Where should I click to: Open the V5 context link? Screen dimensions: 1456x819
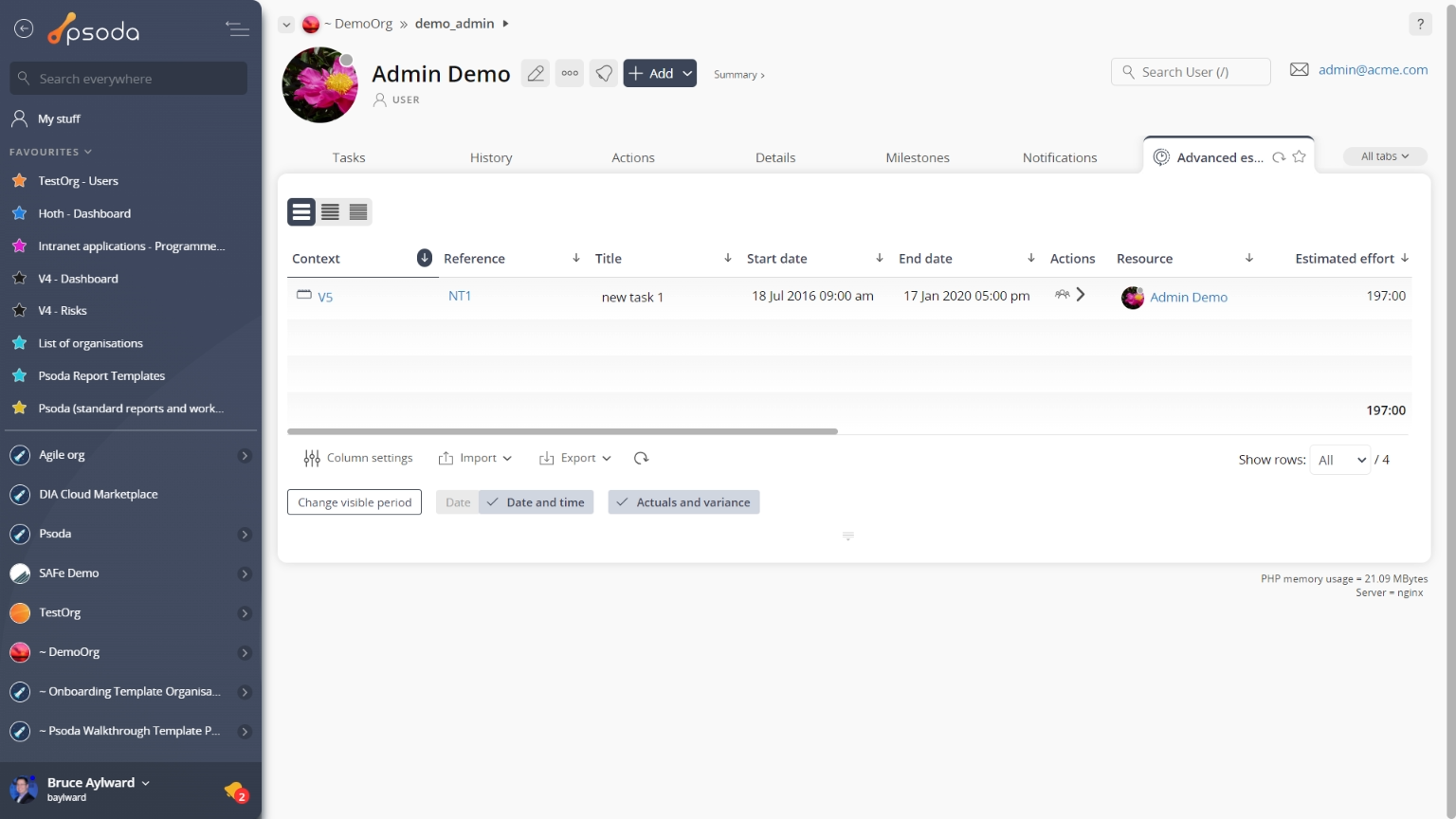pyautogui.click(x=325, y=297)
